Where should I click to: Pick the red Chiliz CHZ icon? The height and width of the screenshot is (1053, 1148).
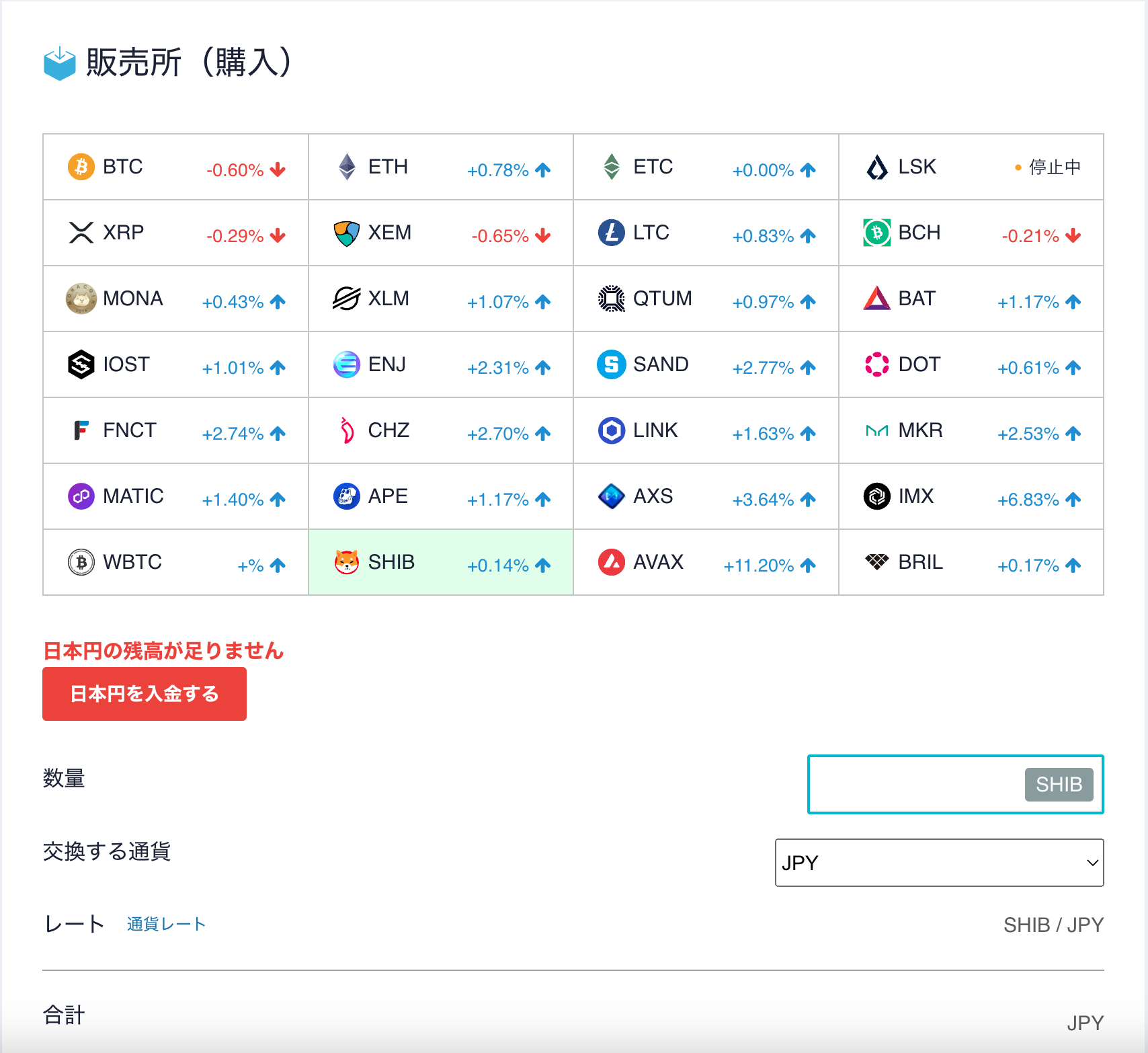(347, 430)
